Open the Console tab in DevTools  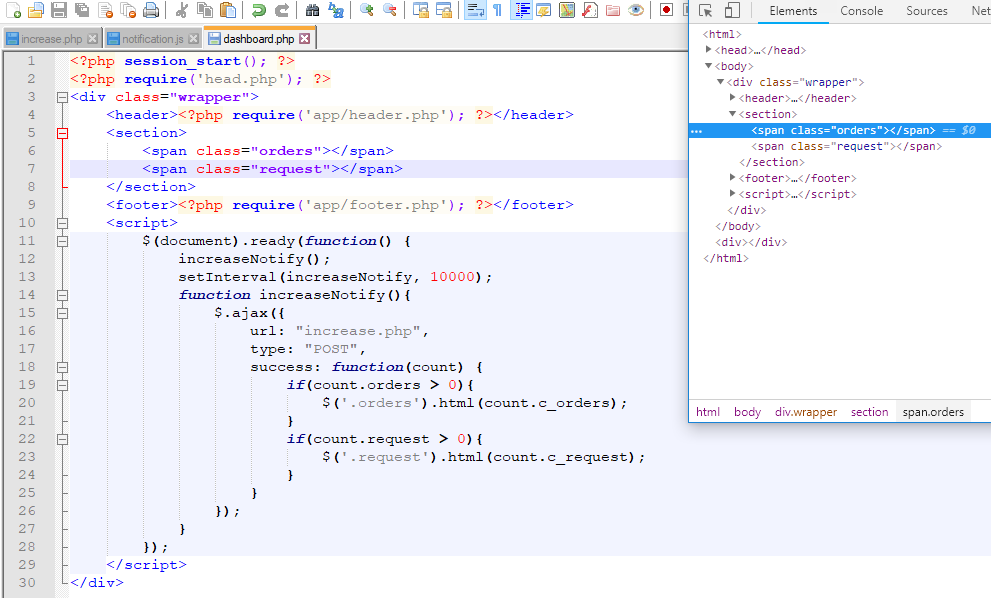861,11
